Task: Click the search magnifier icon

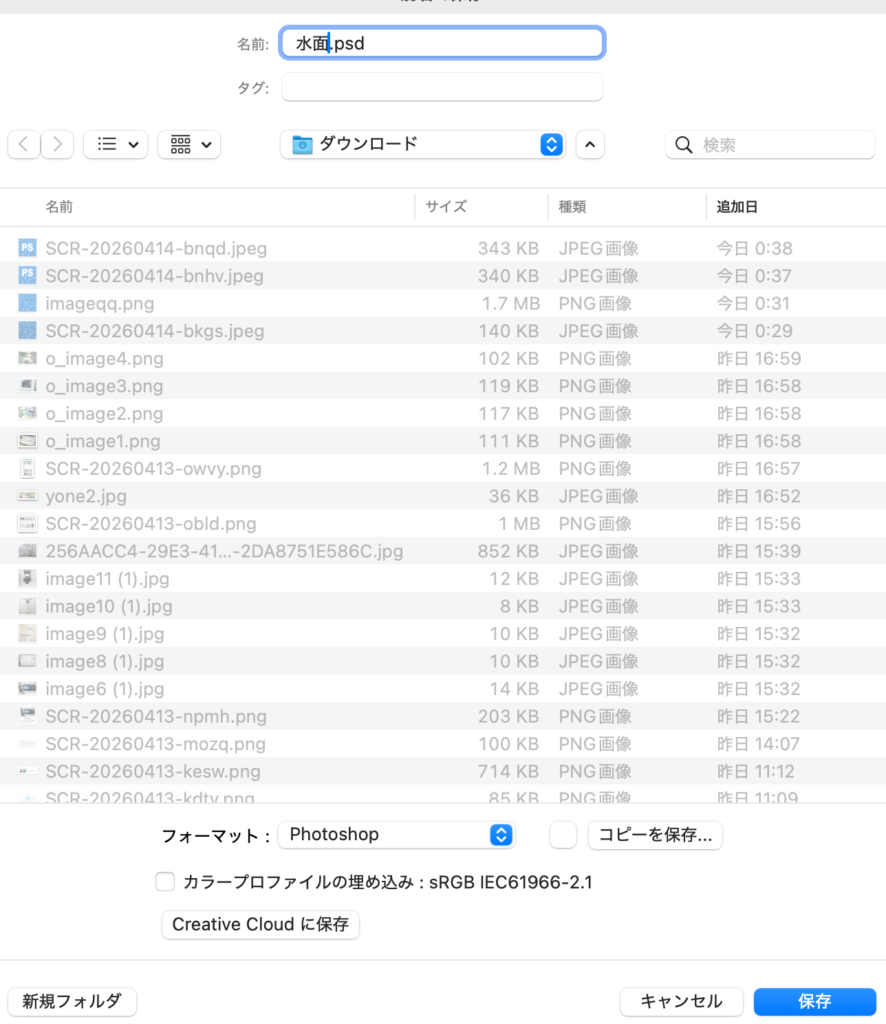Action: (684, 145)
